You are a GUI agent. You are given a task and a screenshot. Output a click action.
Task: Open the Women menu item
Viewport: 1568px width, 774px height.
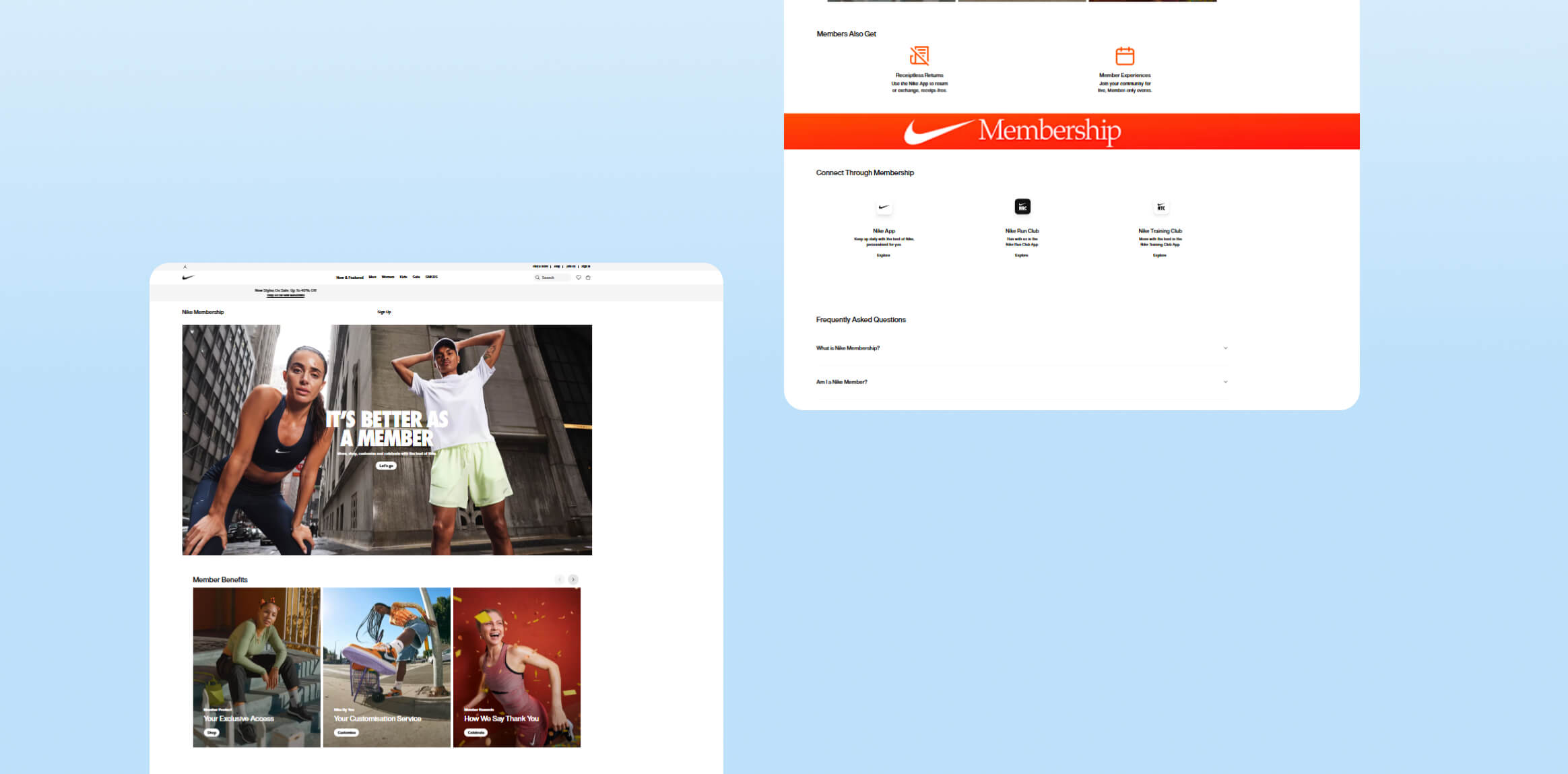388,277
